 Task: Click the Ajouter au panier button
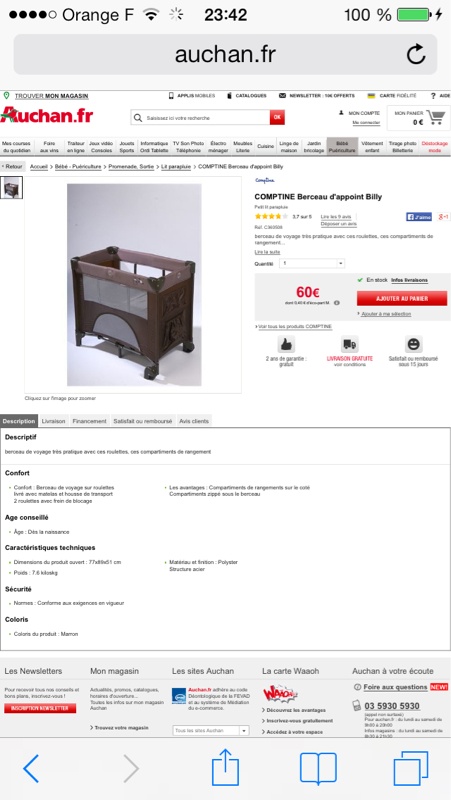pos(402,298)
